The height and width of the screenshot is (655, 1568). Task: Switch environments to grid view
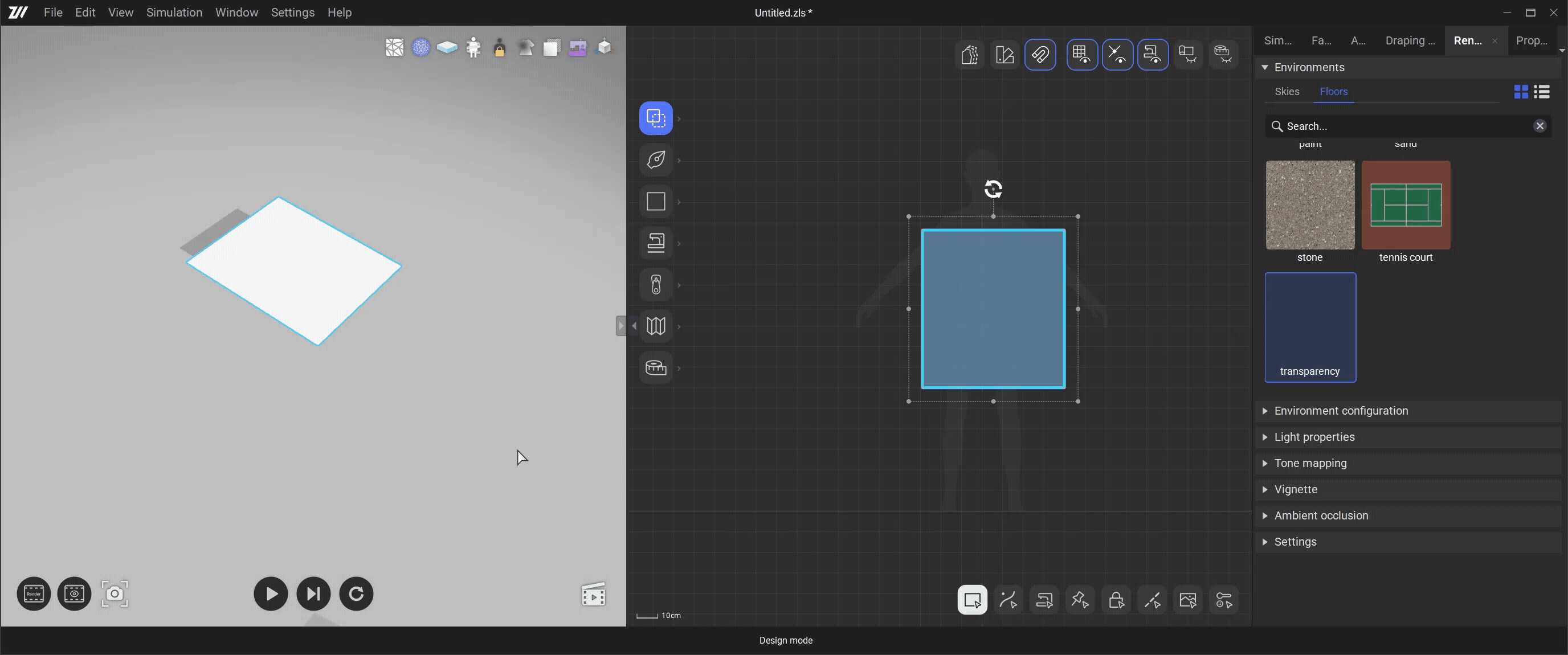[1521, 91]
